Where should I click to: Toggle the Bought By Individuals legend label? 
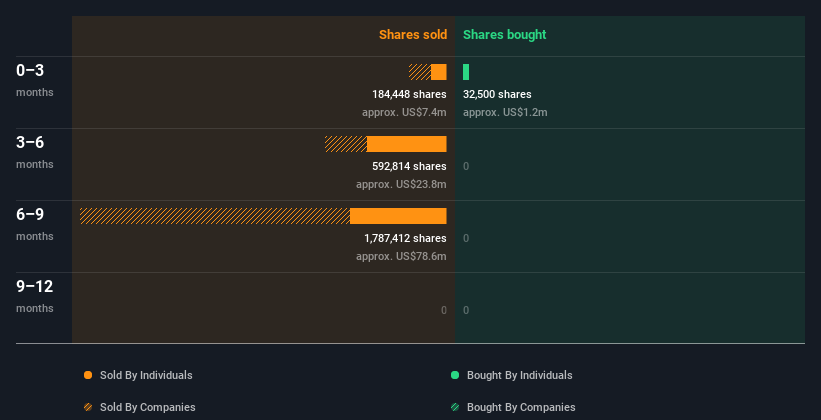pos(519,375)
